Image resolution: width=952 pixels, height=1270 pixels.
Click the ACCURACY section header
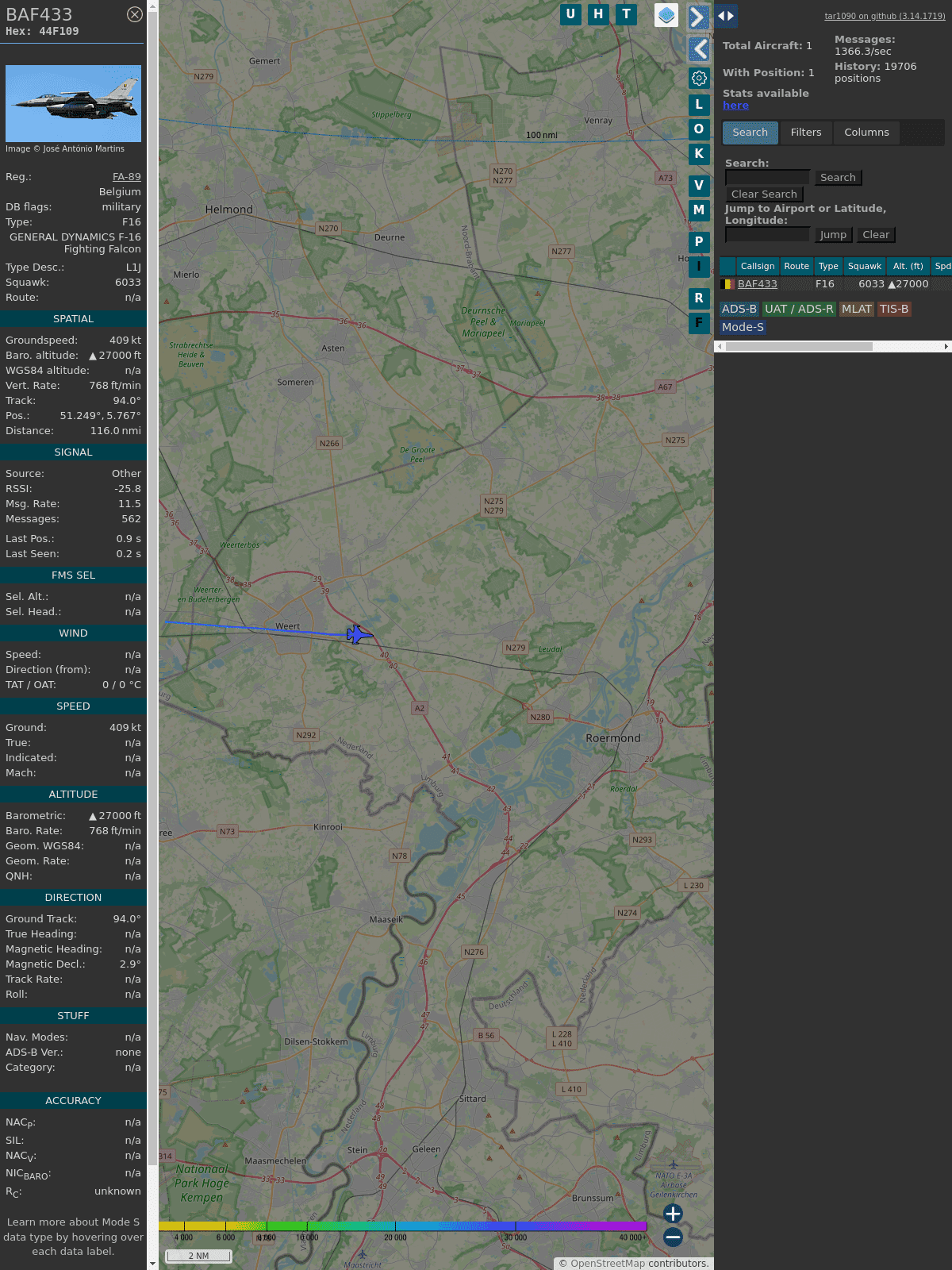point(73,1101)
